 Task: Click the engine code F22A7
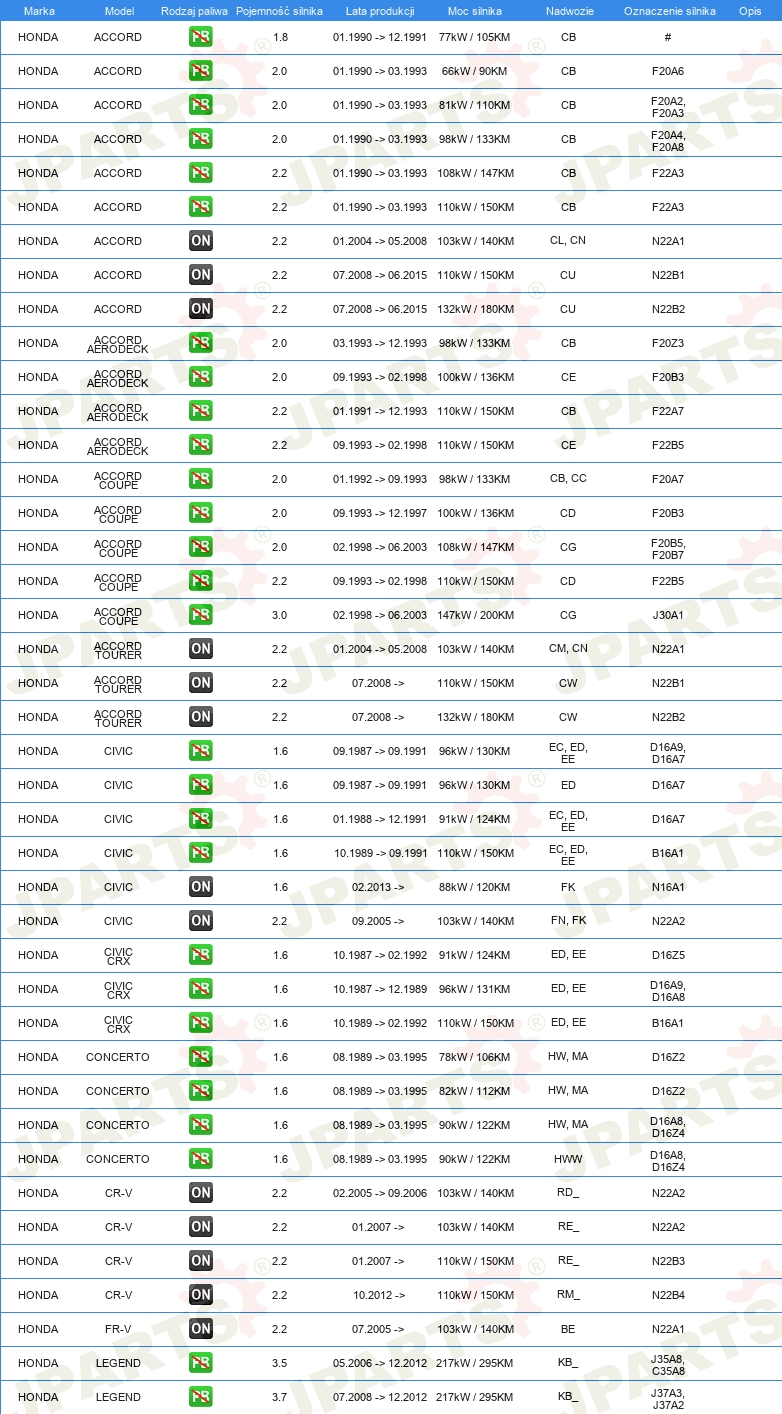[x=668, y=411]
